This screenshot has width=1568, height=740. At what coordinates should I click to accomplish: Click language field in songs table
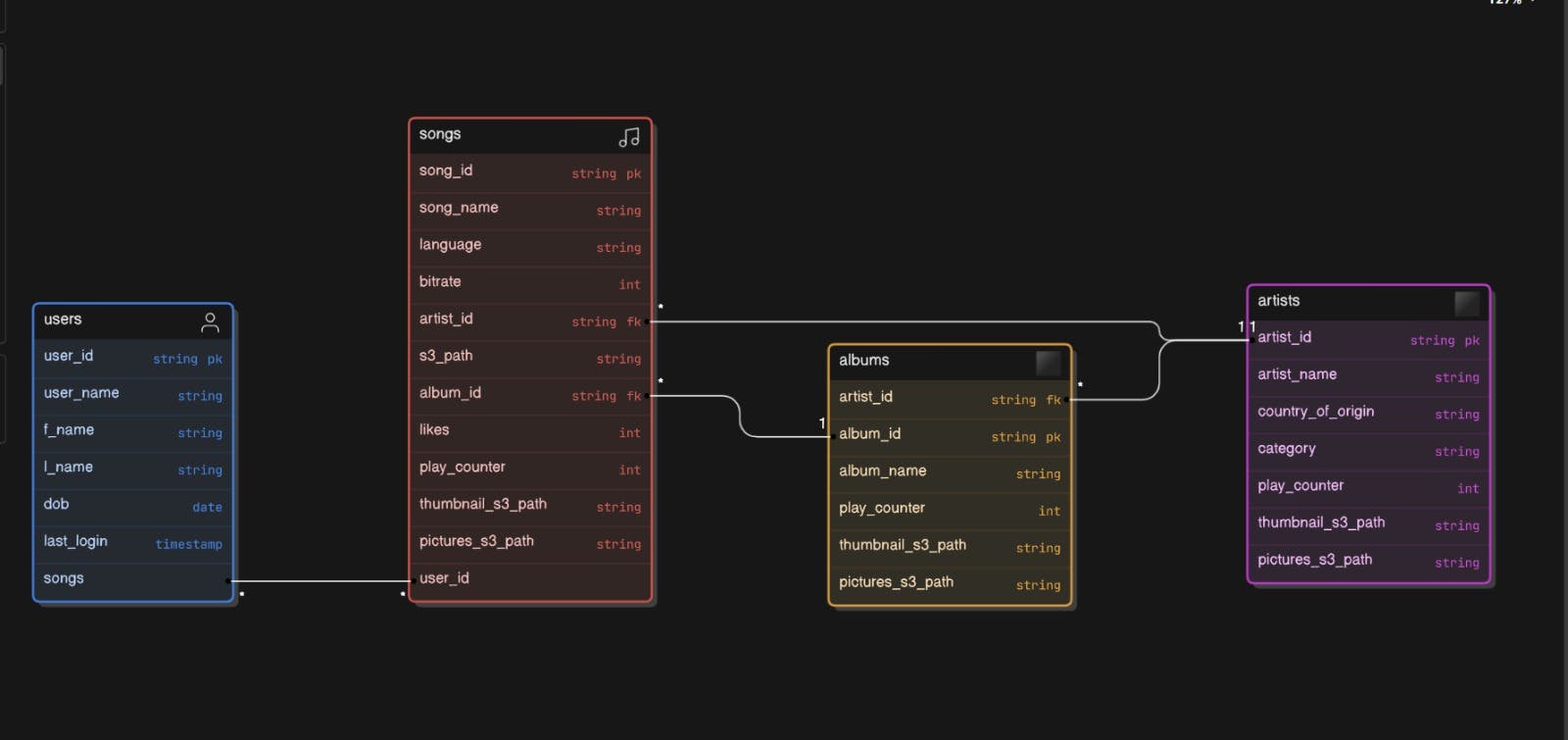click(x=530, y=247)
